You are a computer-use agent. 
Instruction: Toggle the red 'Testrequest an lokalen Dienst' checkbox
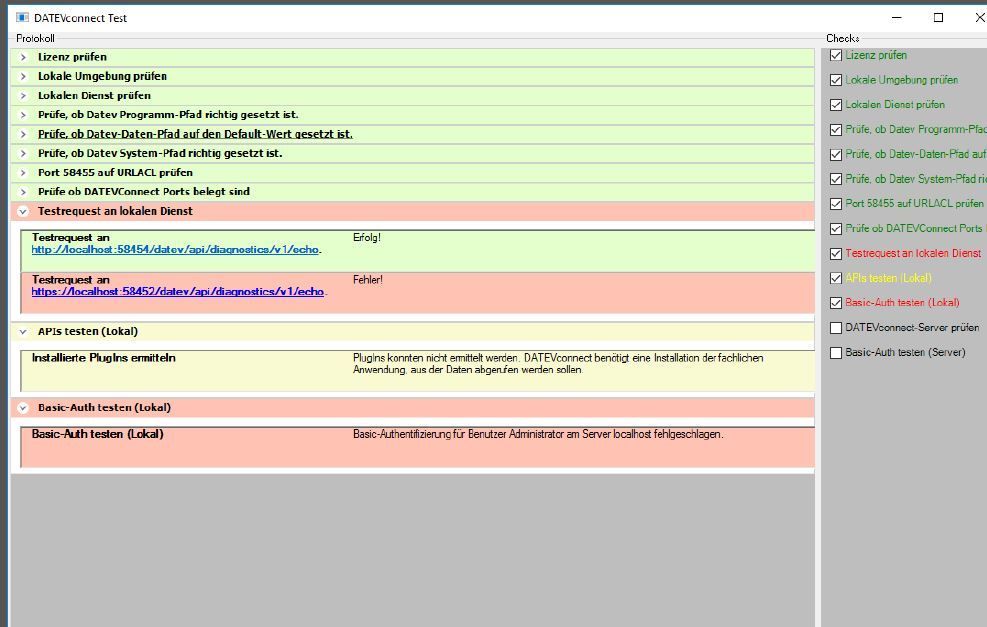click(x=836, y=254)
